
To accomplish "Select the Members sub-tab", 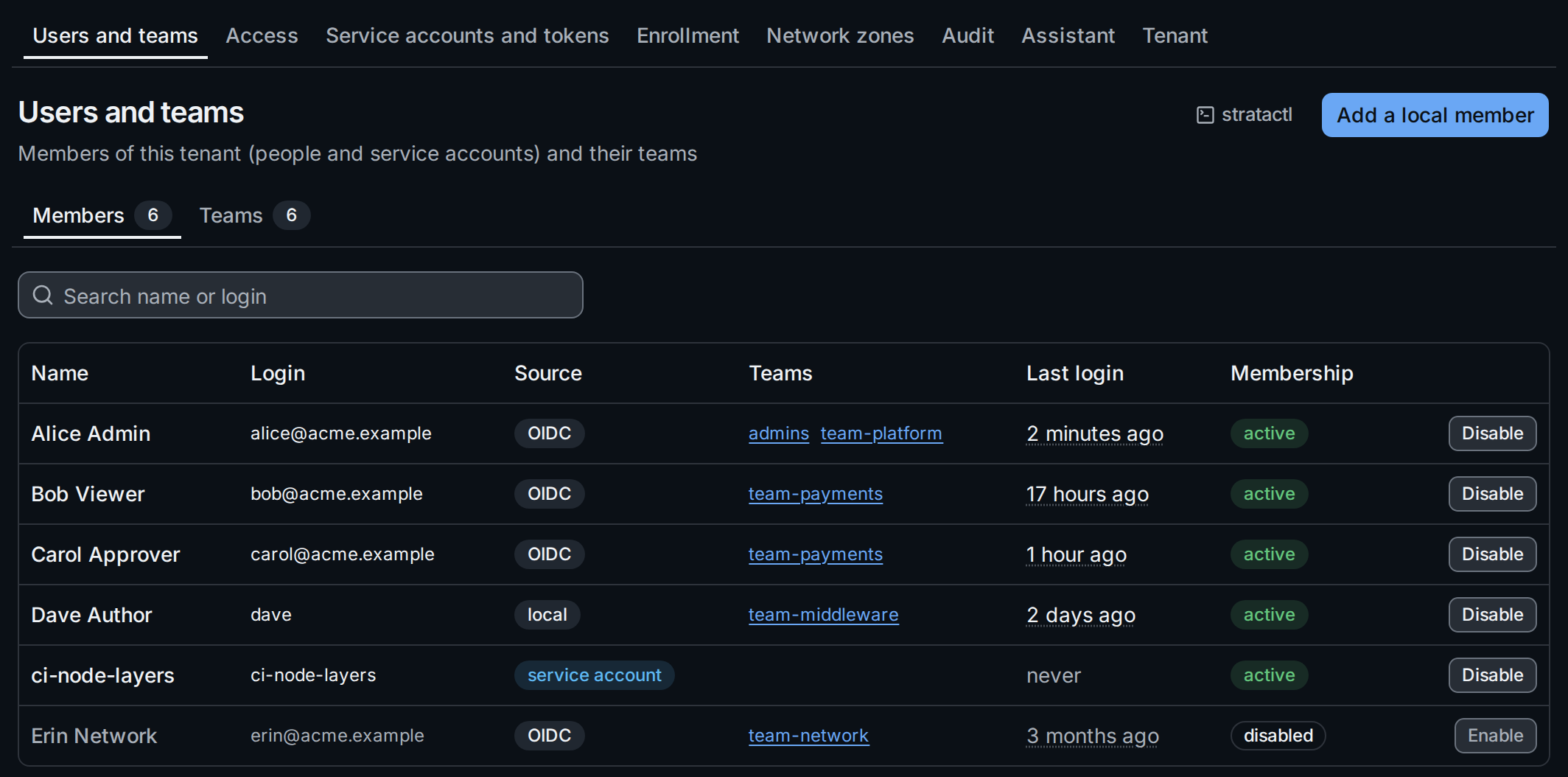I will tap(102, 215).
